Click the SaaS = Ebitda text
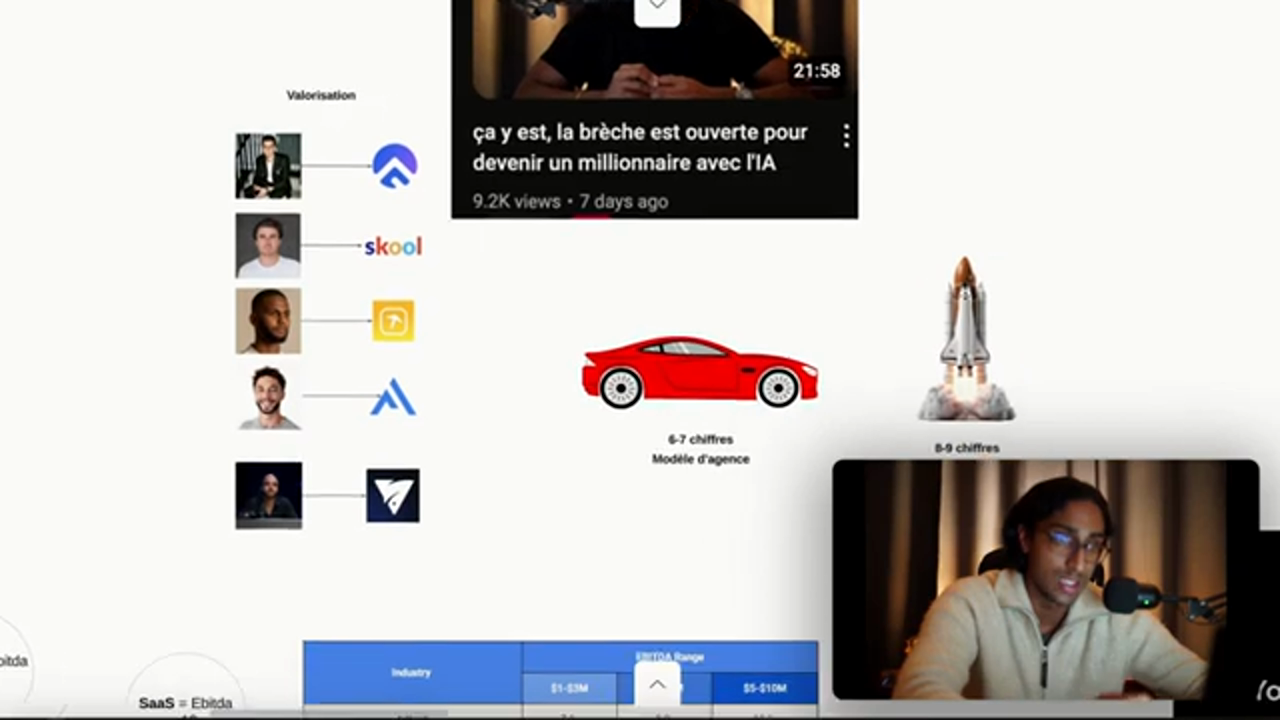Viewport: 1280px width, 720px height. coord(185,703)
